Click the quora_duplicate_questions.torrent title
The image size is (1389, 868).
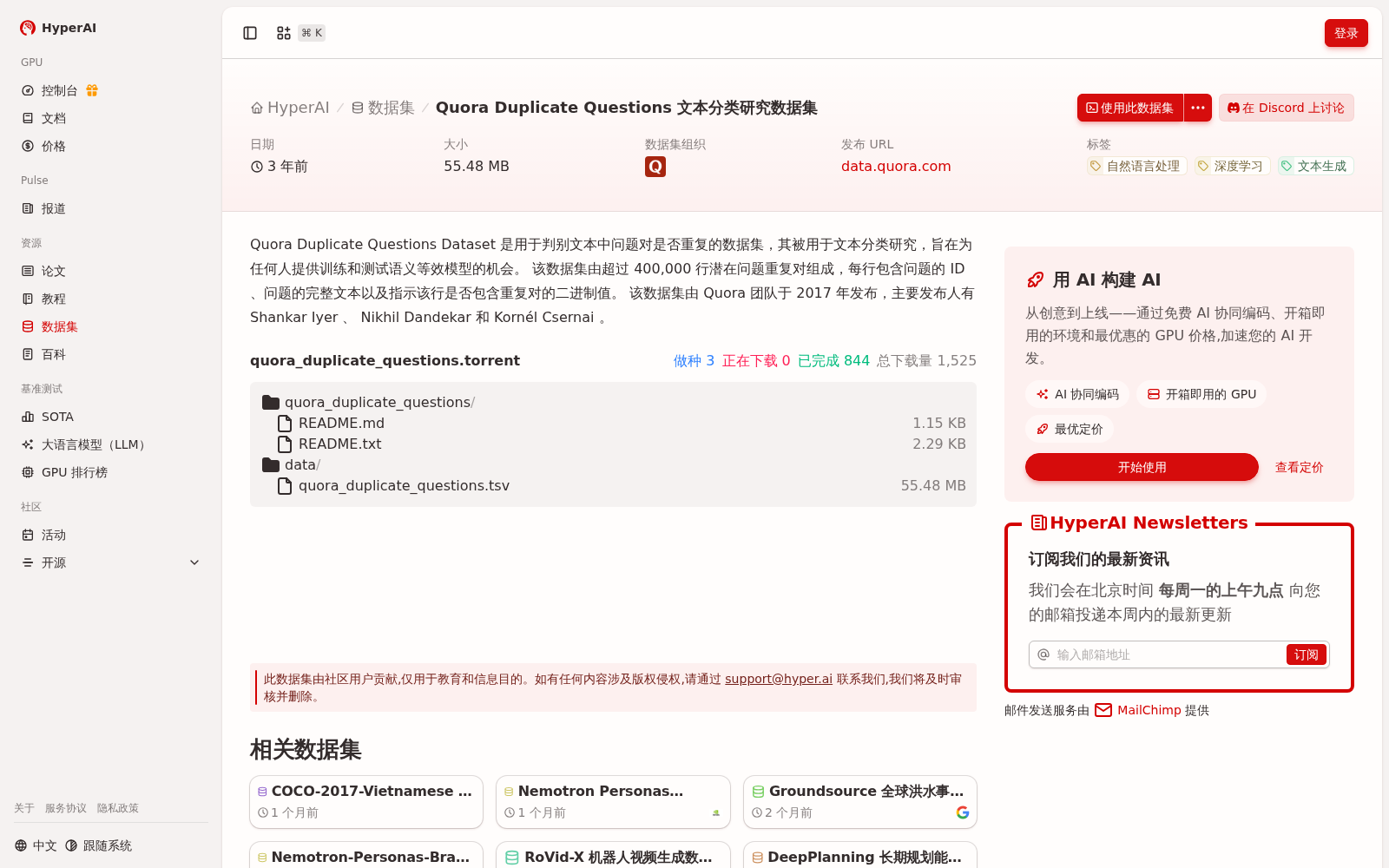(x=385, y=360)
